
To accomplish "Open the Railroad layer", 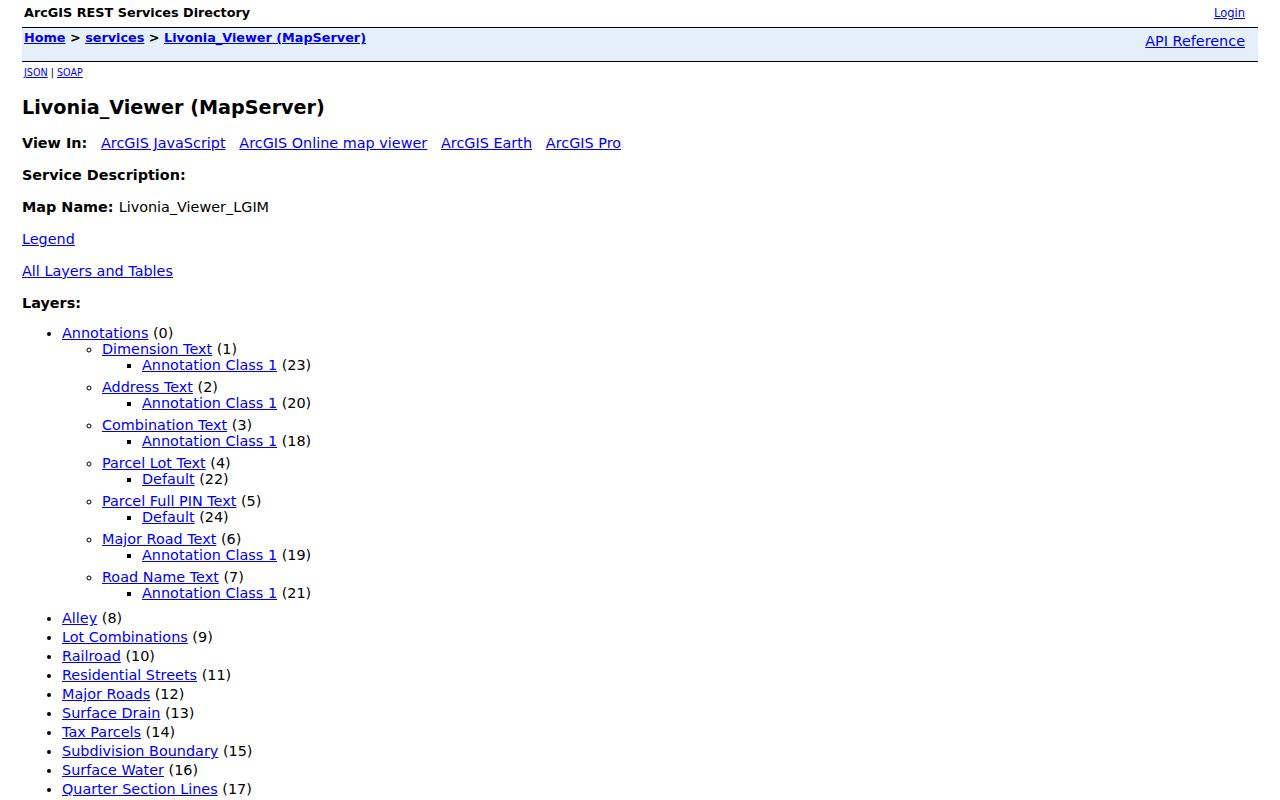I will (91, 656).
